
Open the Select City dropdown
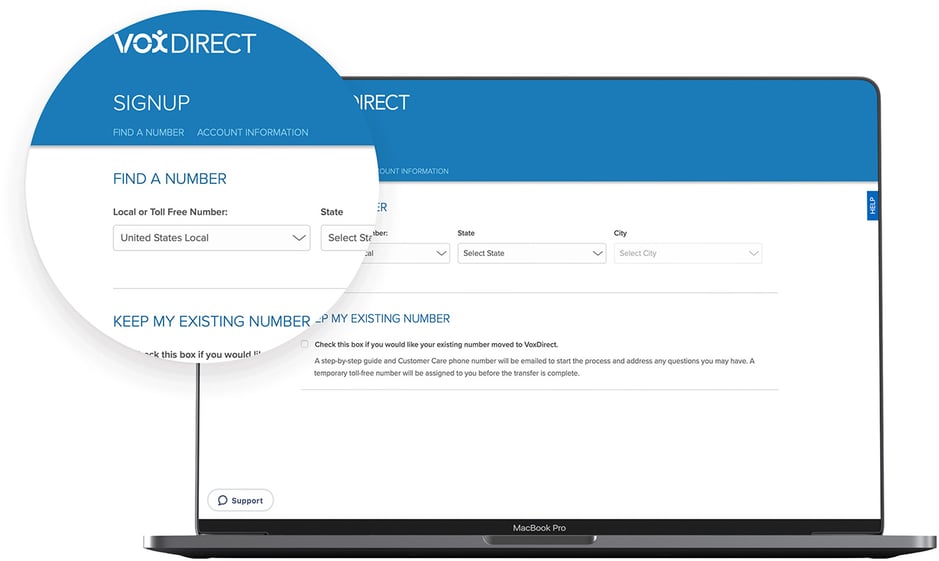coord(688,253)
